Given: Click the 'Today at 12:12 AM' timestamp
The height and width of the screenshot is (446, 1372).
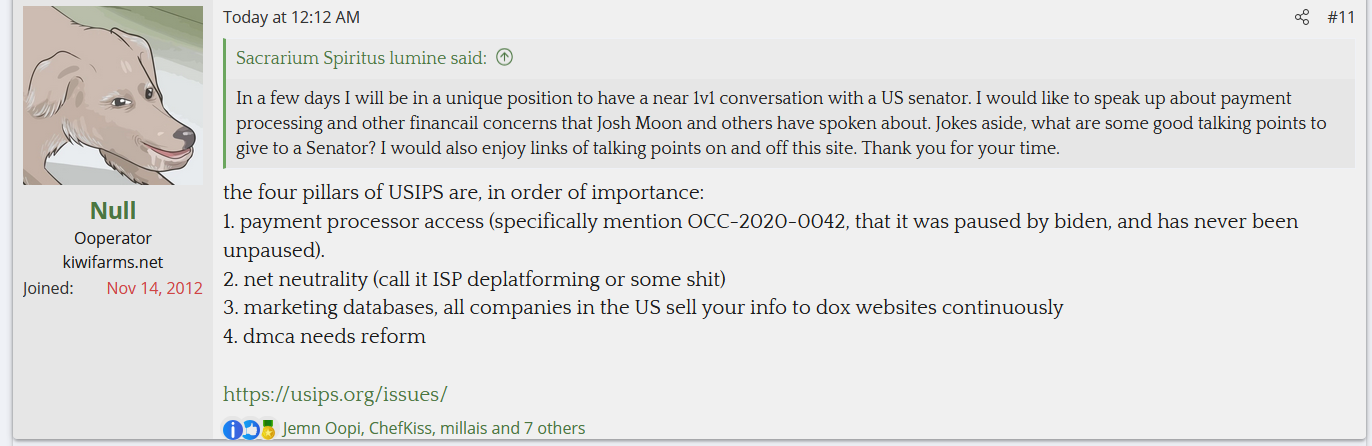Looking at the screenshot, I should click(291, 18).
